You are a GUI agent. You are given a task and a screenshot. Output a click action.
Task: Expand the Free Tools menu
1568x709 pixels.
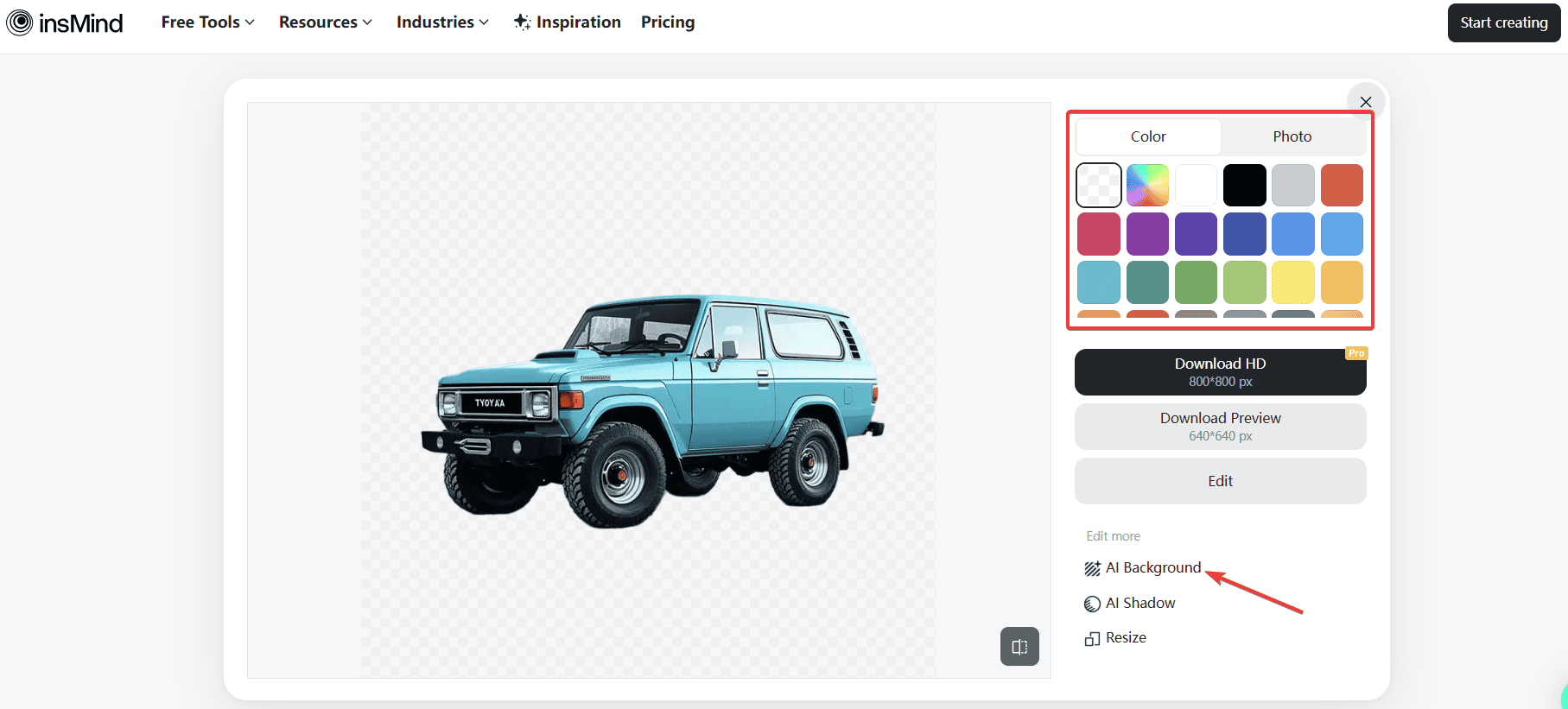pyautogui.click(x=207, y=22)
